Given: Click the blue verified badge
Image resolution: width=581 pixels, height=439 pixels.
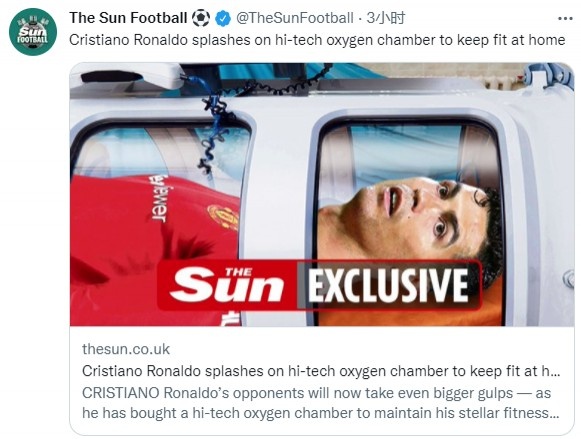Looking at the screenshot, I should pos(223,18).
